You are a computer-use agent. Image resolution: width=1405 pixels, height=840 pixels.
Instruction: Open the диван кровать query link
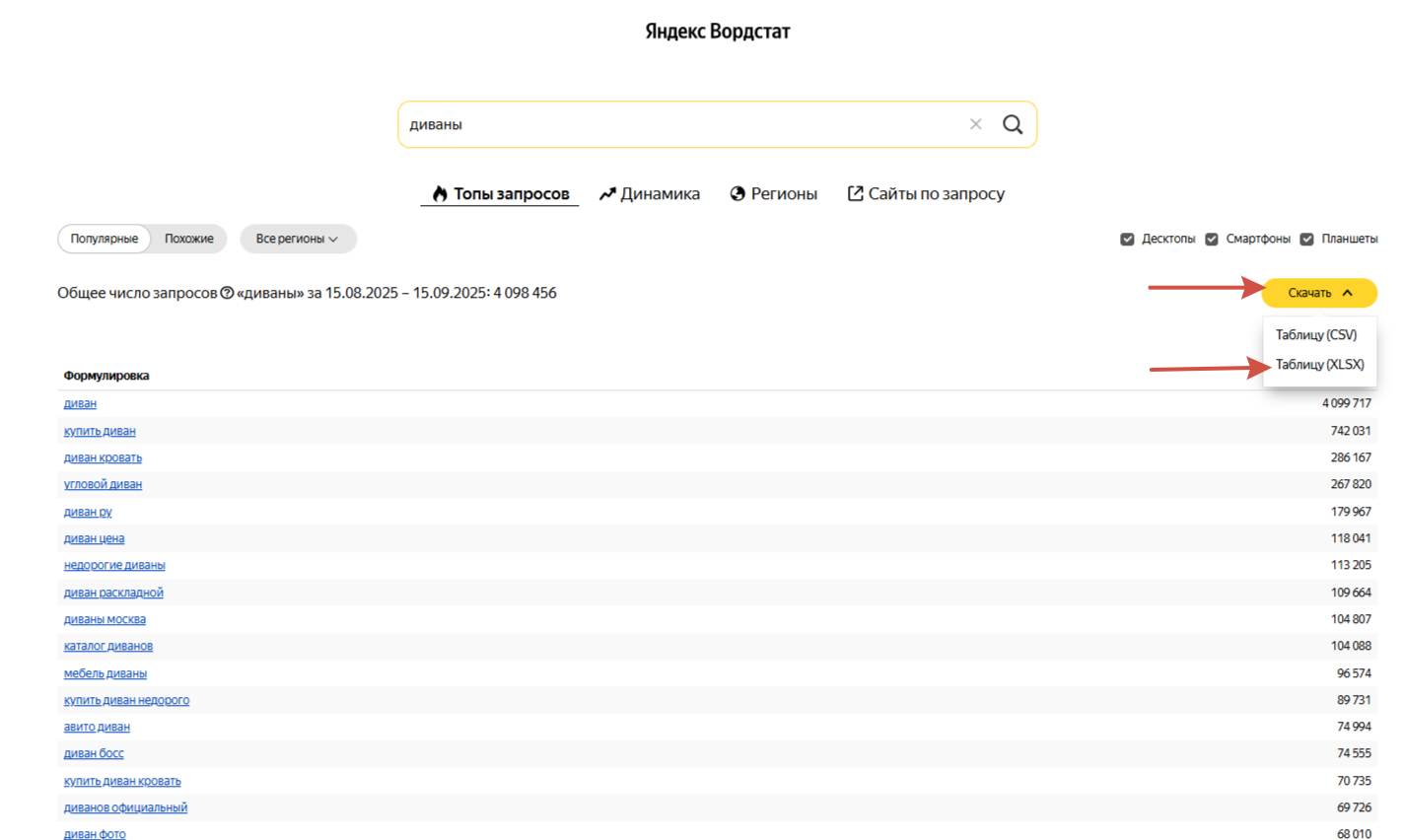click(x=103, y=457)
